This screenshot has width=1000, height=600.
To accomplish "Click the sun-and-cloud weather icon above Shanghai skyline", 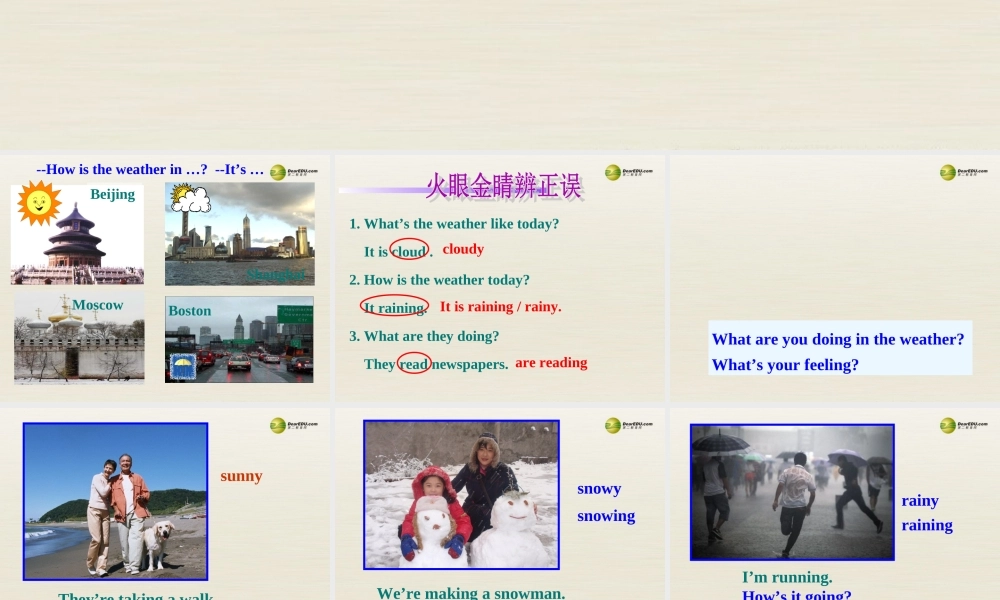I will pos(189,196).
